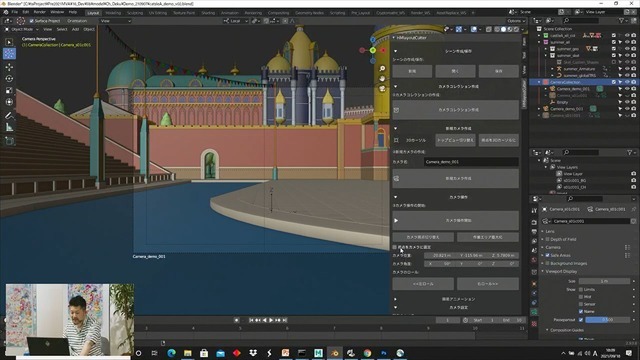This screenshot has height=360, width=640.
Task: Click the viewport pan hand icon
Action: [x=382, y=78]
